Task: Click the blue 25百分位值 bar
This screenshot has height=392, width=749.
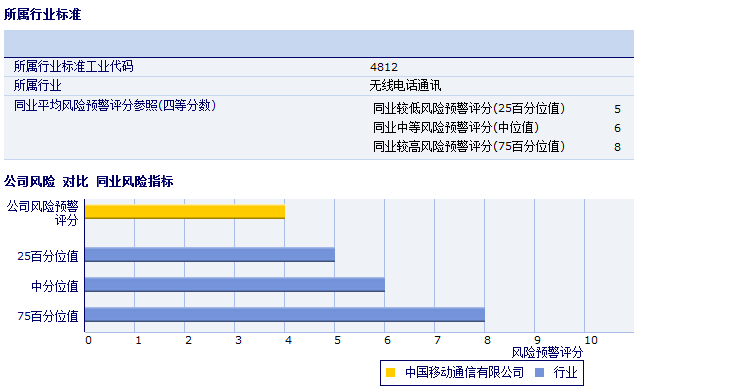Action: (x=210, y=254)
